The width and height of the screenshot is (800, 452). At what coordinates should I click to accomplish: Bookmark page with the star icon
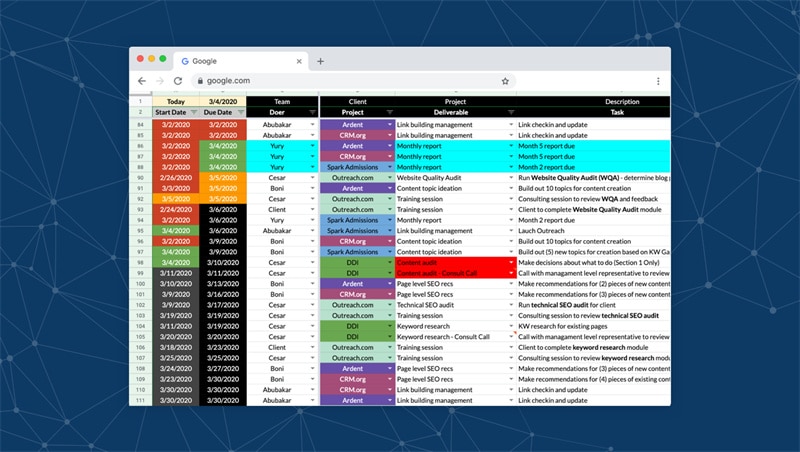click(x=505, y=81)
